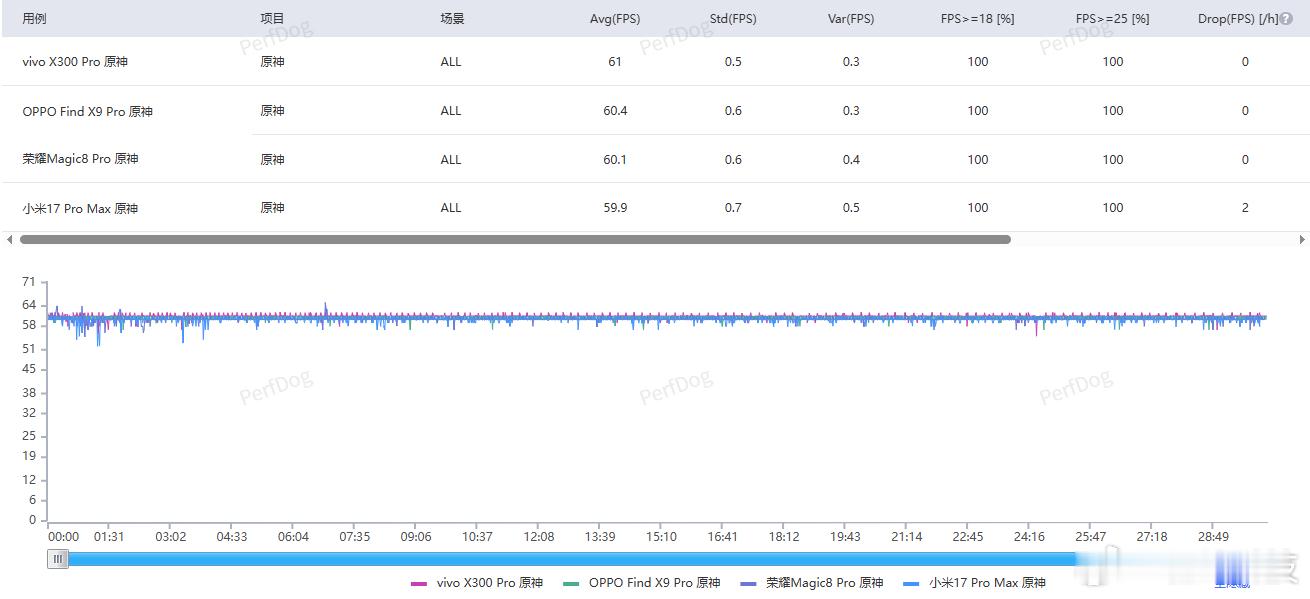Screen dimensions: 1310x599
Task: Toggle OPPO Find X9 Pro 原神 legend series
Action: coord(642,582)
